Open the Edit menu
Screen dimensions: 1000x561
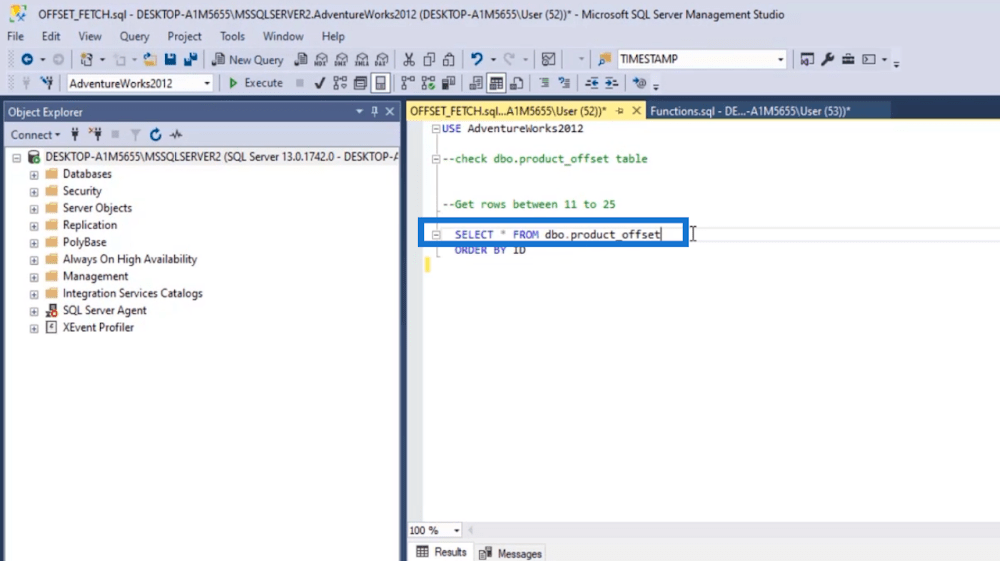51,36
